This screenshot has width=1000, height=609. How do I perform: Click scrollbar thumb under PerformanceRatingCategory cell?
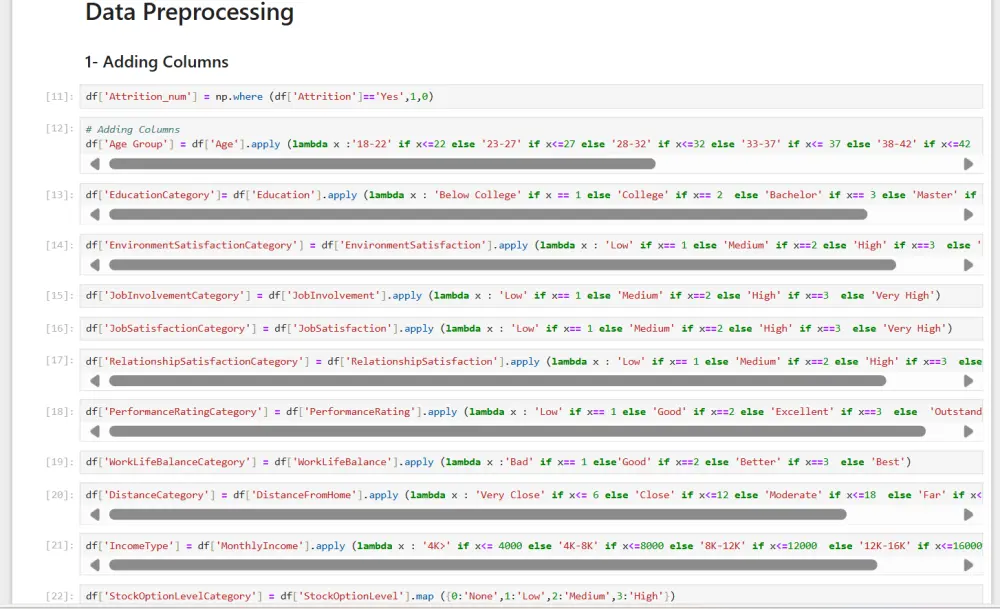pyautogui.click(x=517, y=432)
